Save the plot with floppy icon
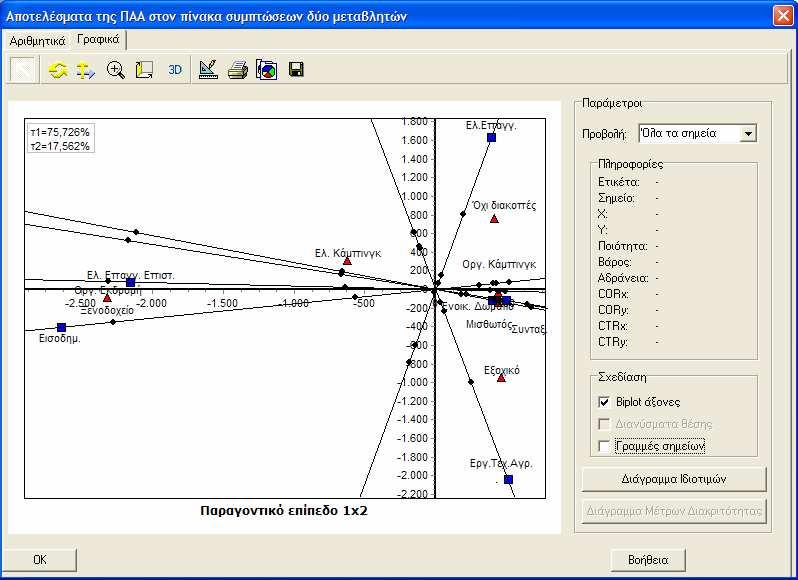Image resolution: width=798 pixels, height=580 pixels. tap(296, 69)
